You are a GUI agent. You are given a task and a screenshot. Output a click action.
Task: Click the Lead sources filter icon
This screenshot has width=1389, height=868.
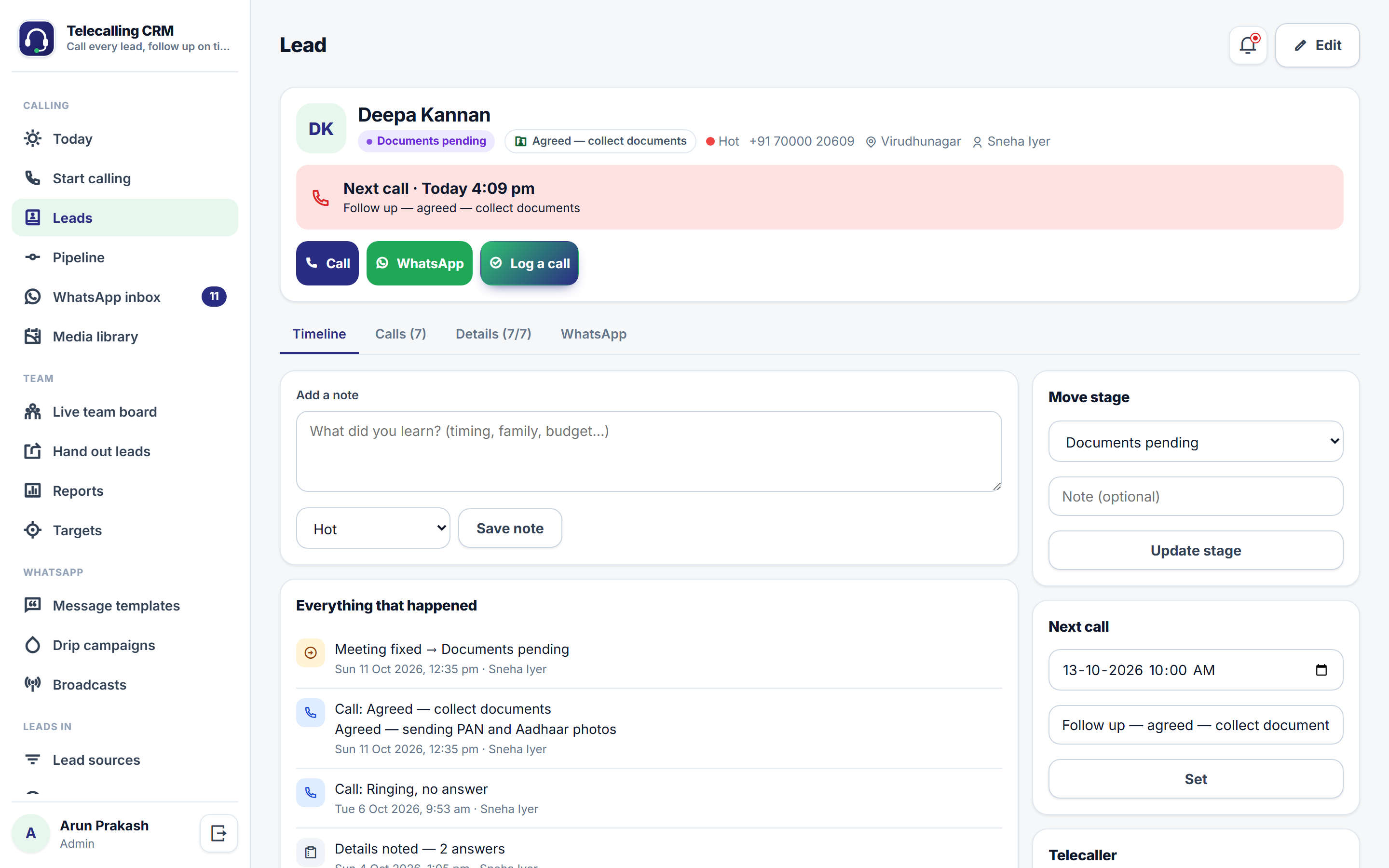click(33, 759)
